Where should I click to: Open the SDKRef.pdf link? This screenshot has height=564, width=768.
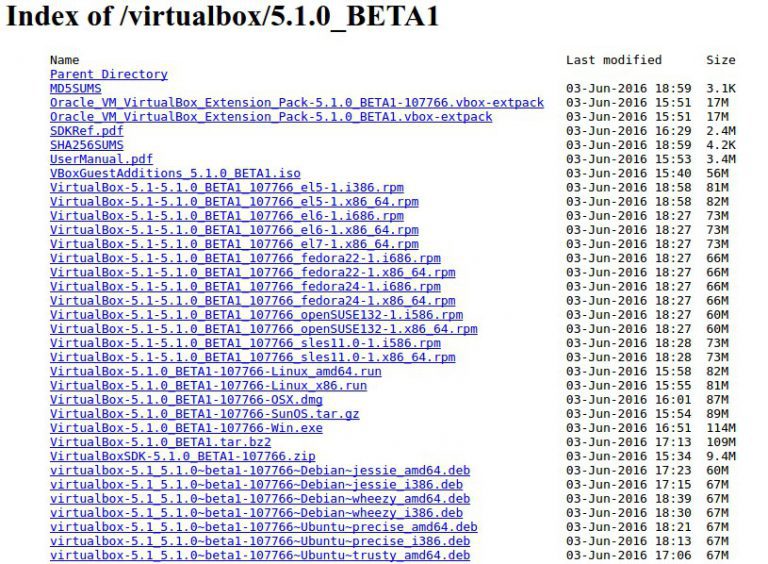pyautogui.click(x=87, y=131)
